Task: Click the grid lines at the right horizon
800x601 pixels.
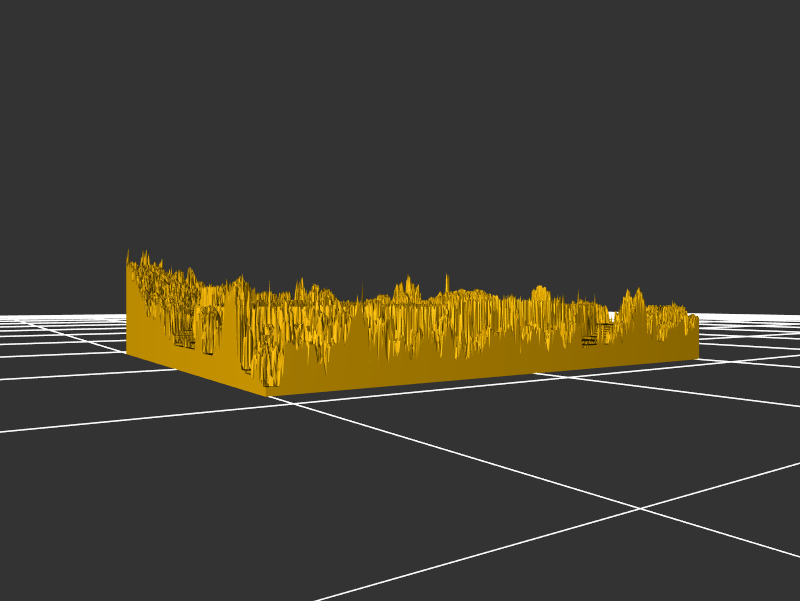Action: tap(750, 325)
